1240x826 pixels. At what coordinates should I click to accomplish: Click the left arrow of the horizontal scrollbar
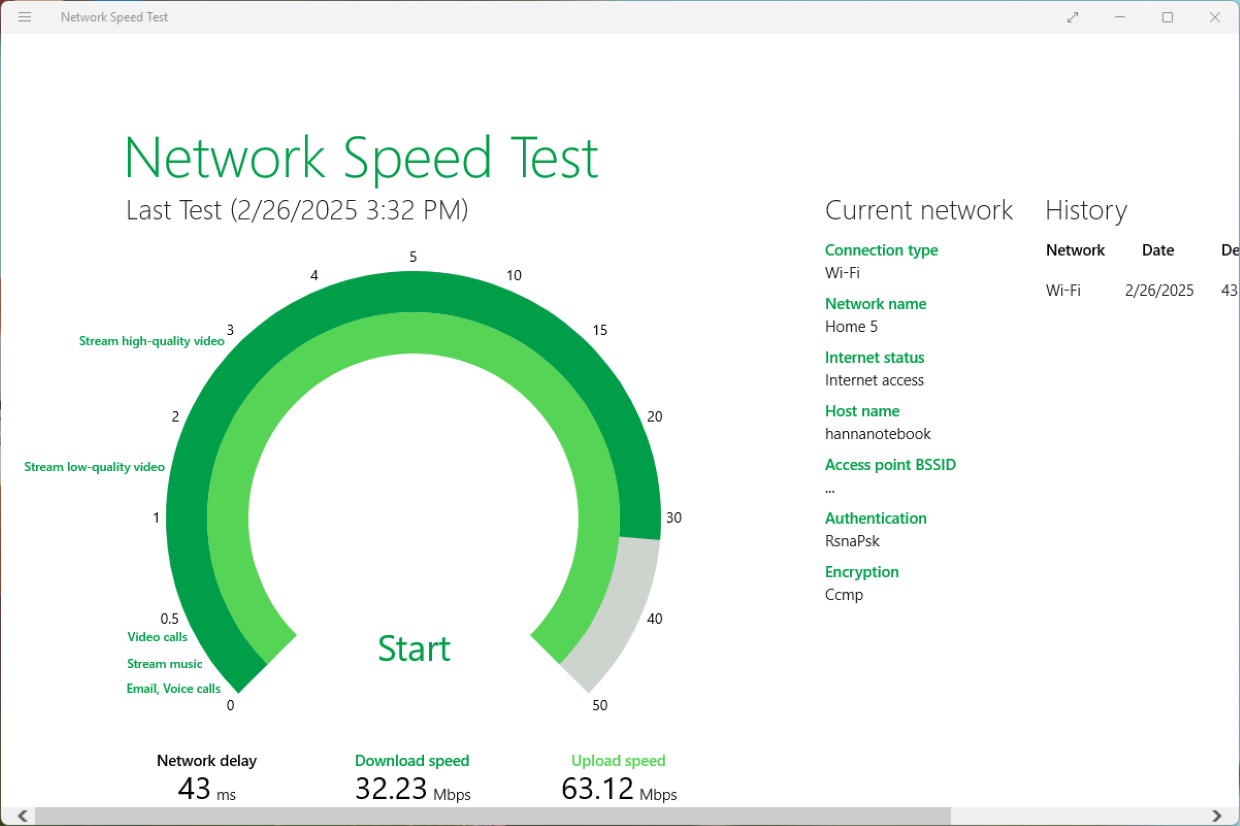[22, 815]
